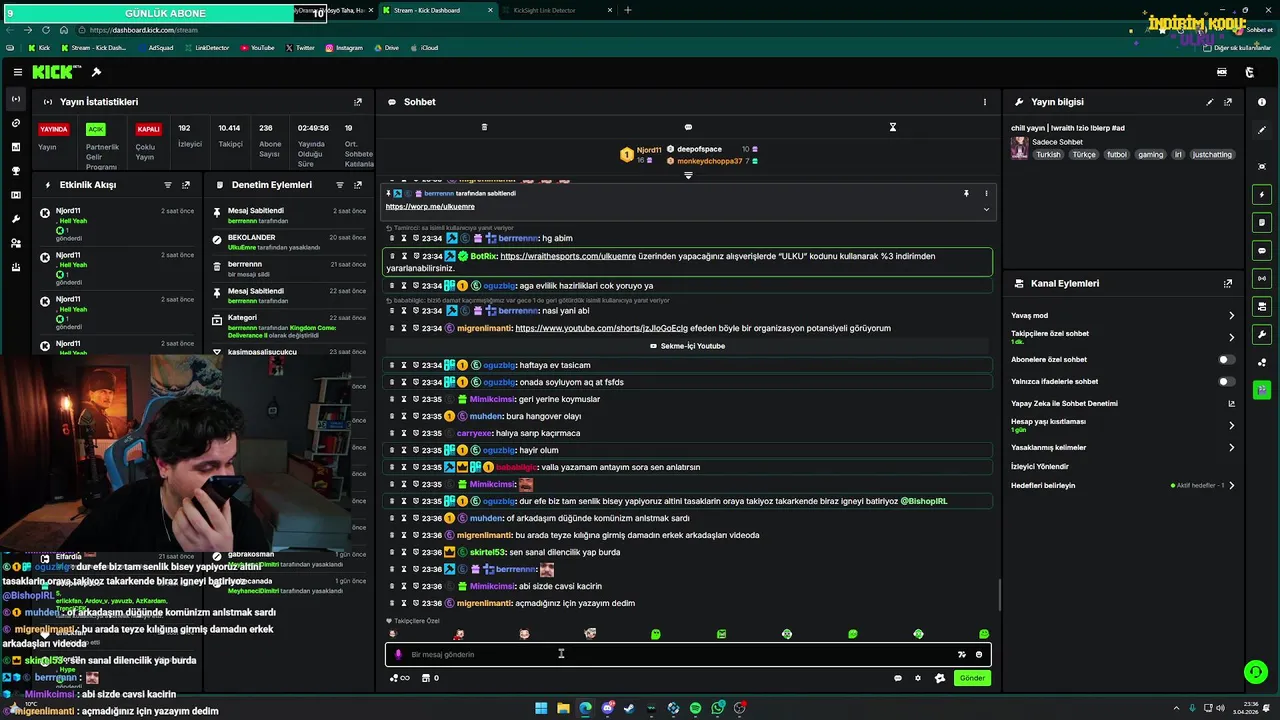The width and height of the screenshot is (1280, 720).
Task: Pop out the Etkinlik Akışı panel
Action: point(186,185)
